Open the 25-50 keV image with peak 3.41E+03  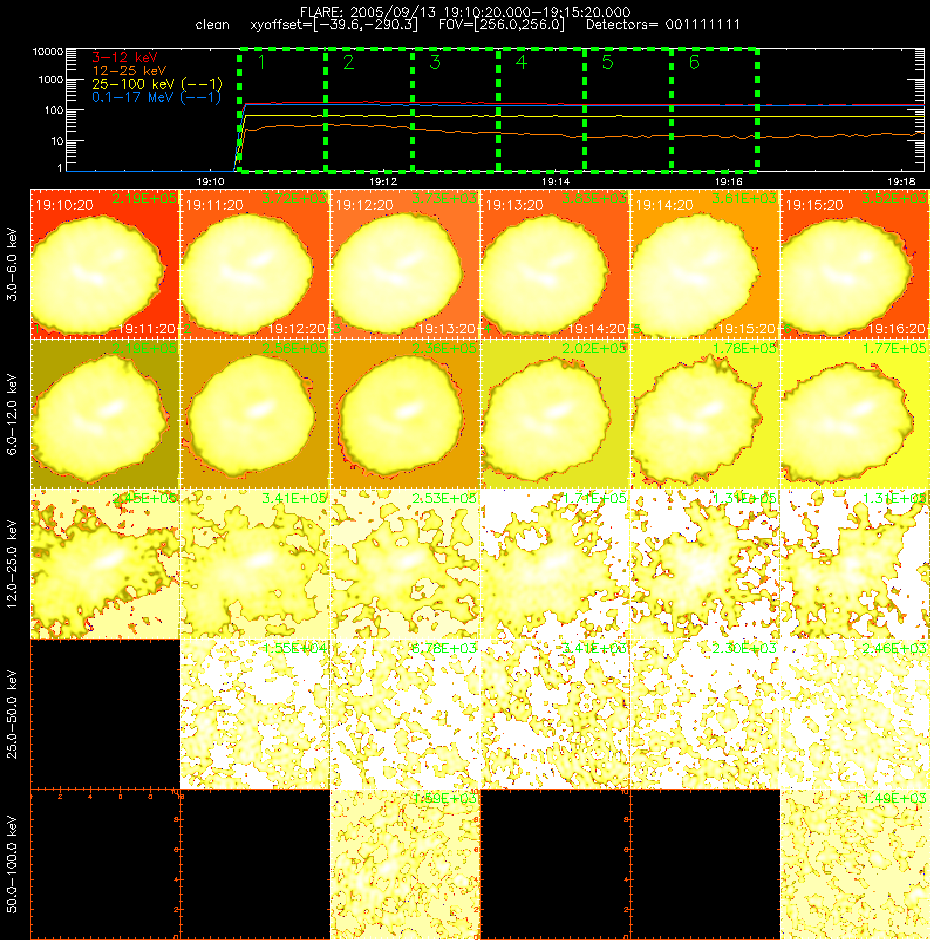click(555, 714)
